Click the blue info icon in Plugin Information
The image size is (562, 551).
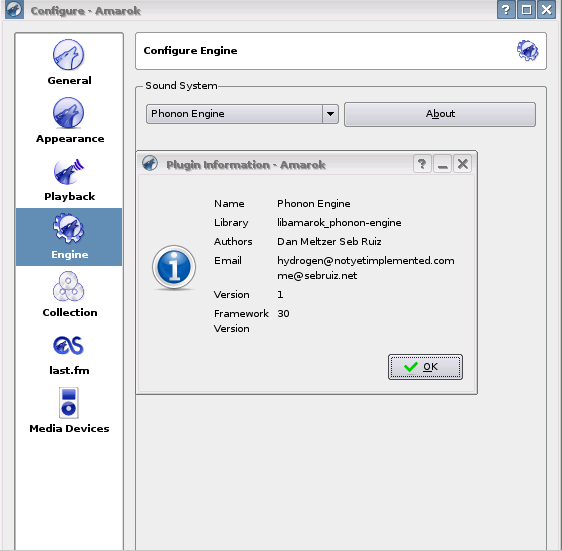(x=174, y=267)
